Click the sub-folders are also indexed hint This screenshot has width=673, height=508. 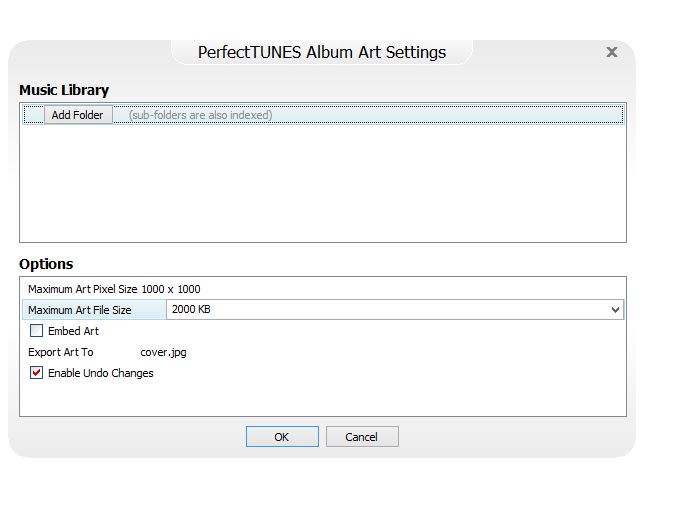click(200, 115)
